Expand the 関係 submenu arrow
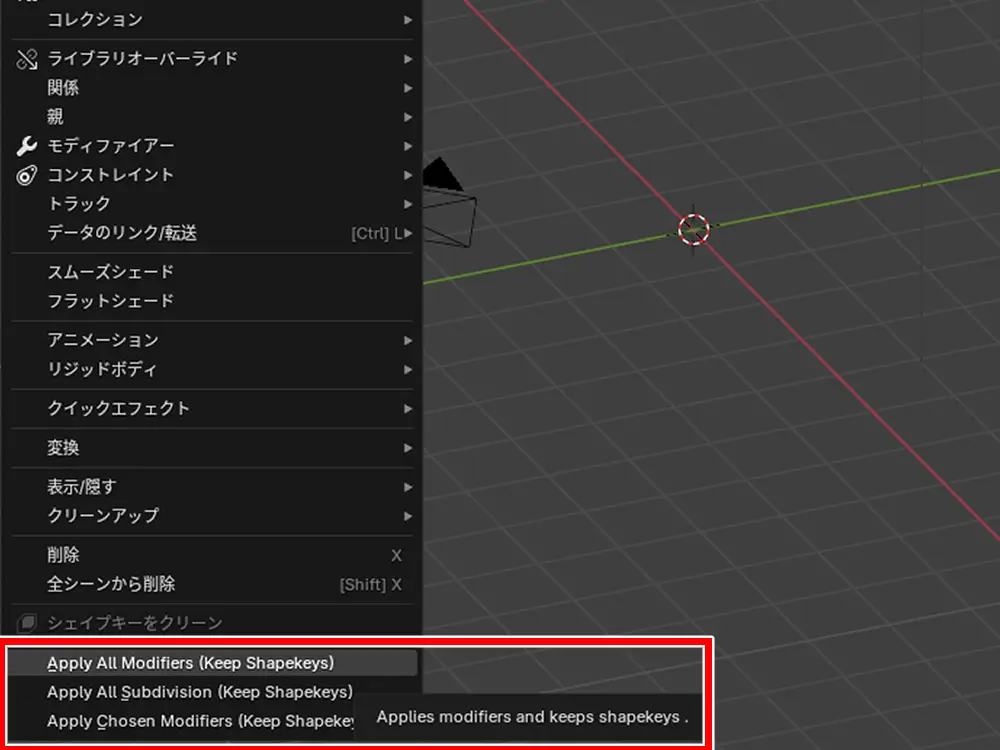Screen dimensions: 1000x750 [x=407, y=88]
